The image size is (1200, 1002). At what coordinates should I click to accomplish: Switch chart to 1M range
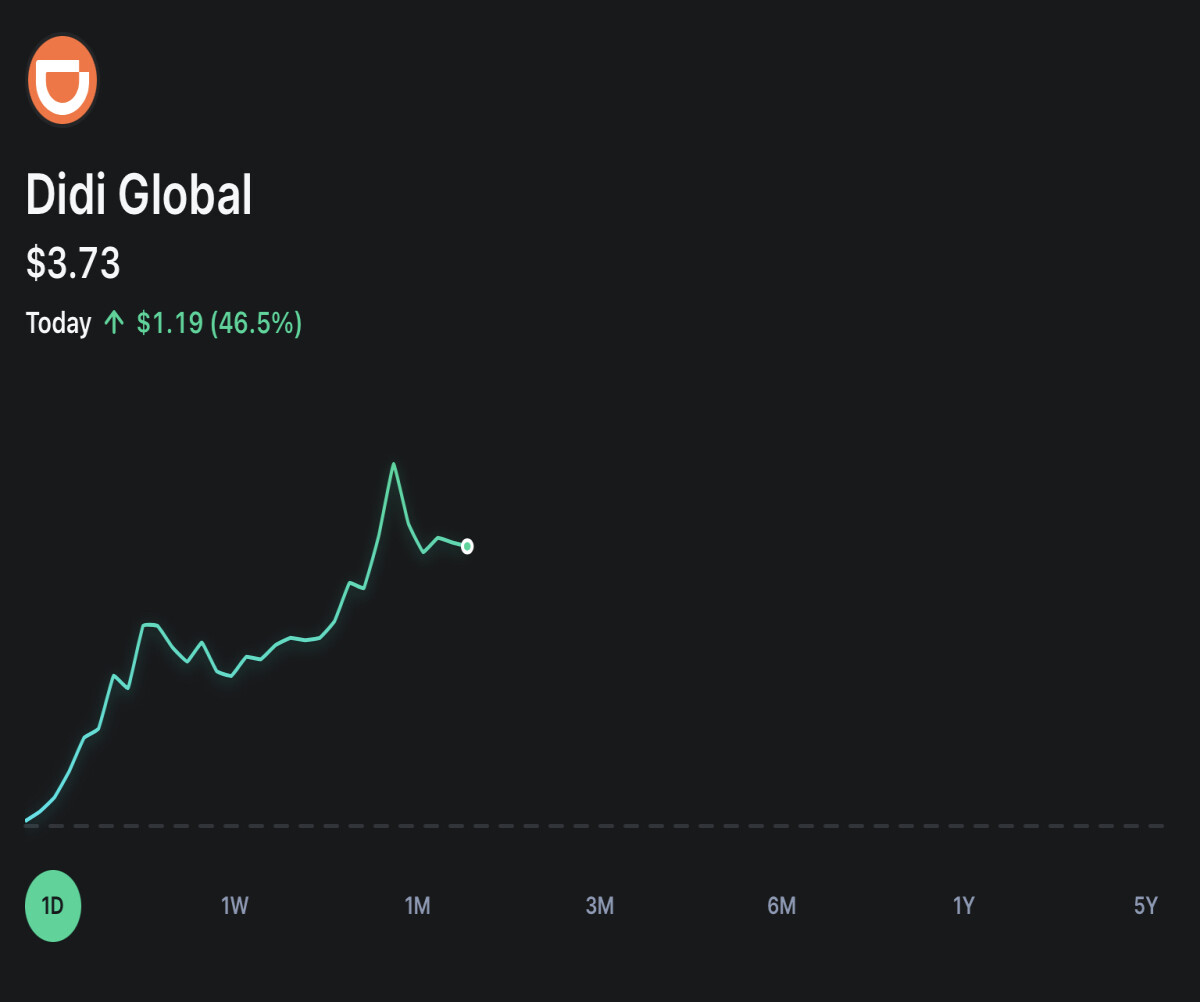(x=417, y=906)
